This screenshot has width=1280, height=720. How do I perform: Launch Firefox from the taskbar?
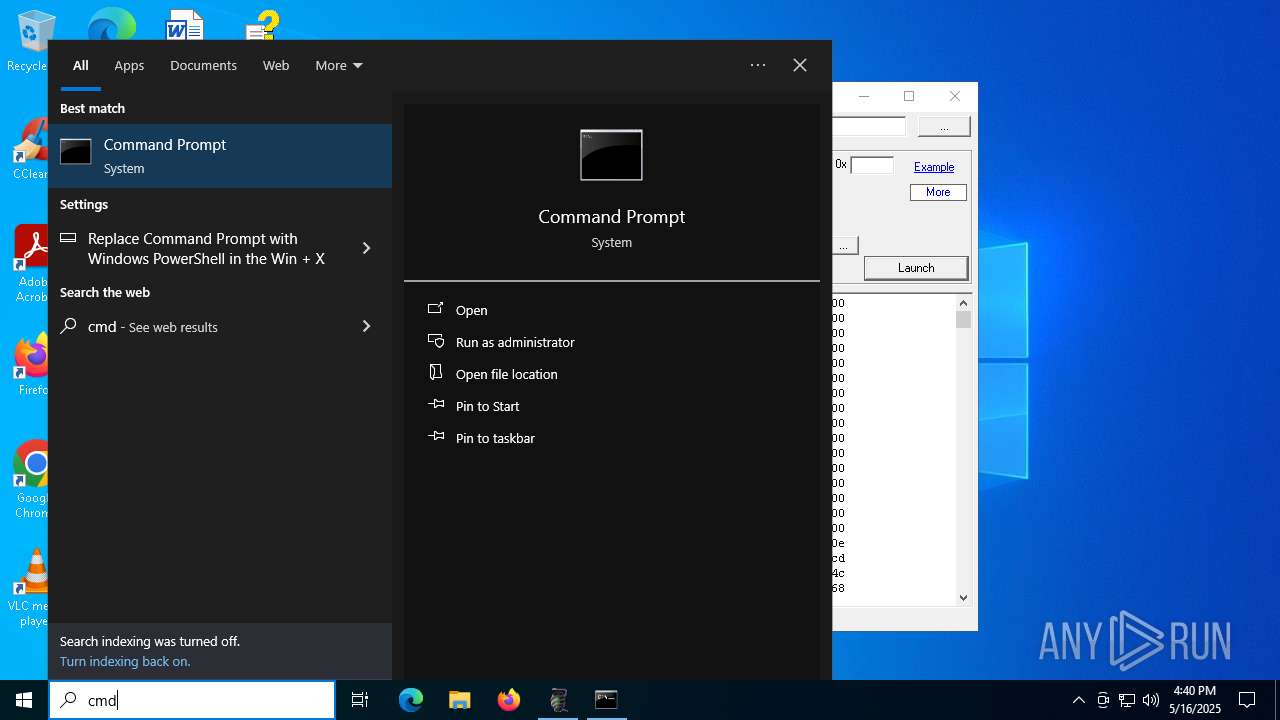click(508, 700)
